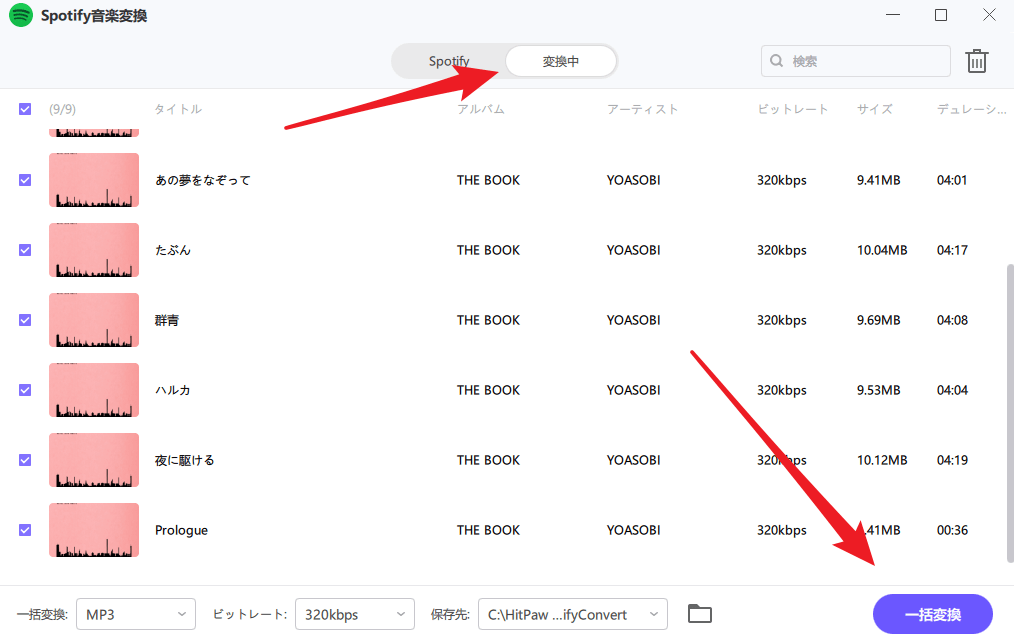Click the 一括変換 convert-all button
The height and width of the screenshot is (636, 1014).
(933, 614)
